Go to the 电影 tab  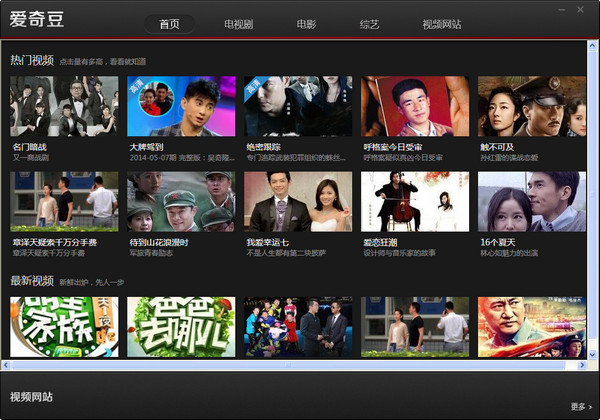tap(308, 23)
